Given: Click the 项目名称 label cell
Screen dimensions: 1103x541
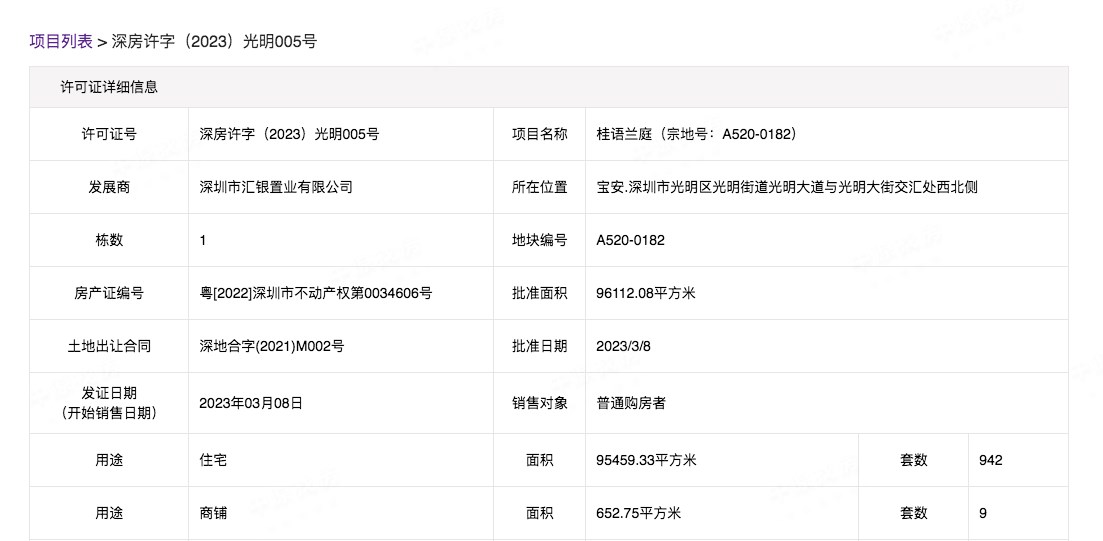Looking at the screenshot, I should click(x=540, y=134).
